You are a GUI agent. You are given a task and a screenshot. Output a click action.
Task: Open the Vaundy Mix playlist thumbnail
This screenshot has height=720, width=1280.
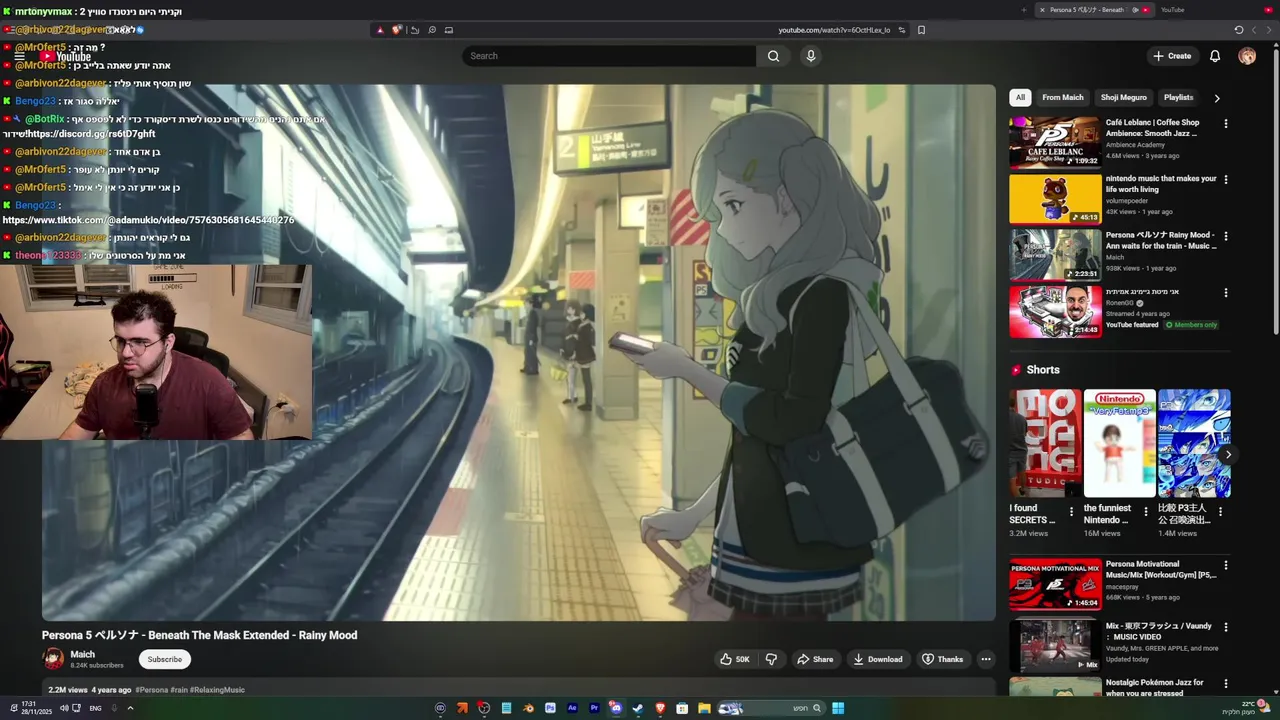[x=1055, y=646]
